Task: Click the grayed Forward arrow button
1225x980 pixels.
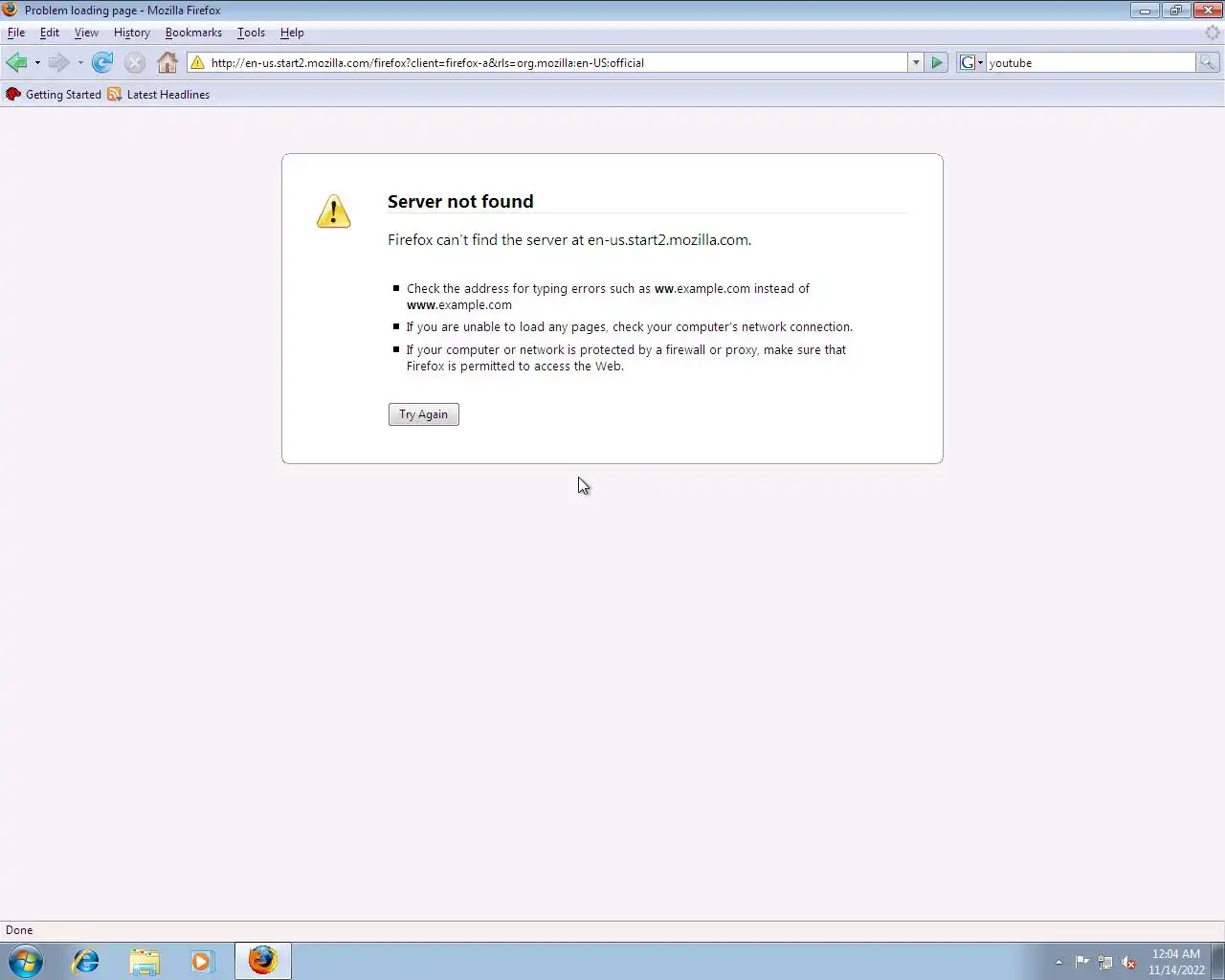Action: click(x=58, y=63)
